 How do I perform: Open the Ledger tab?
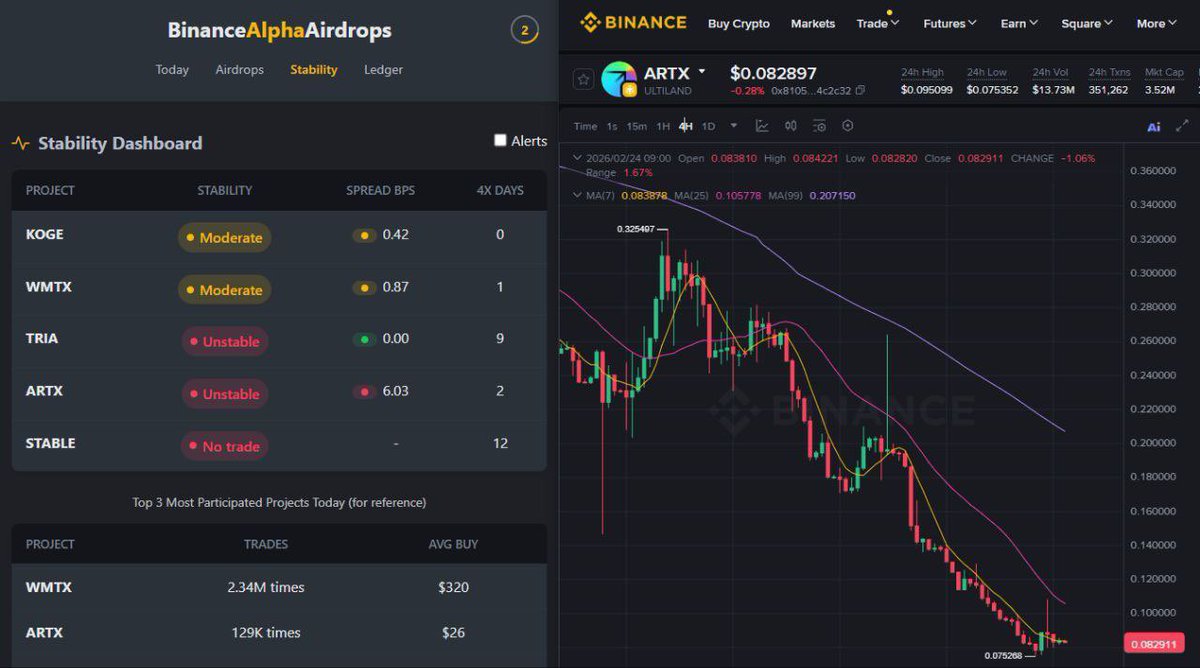383,70
